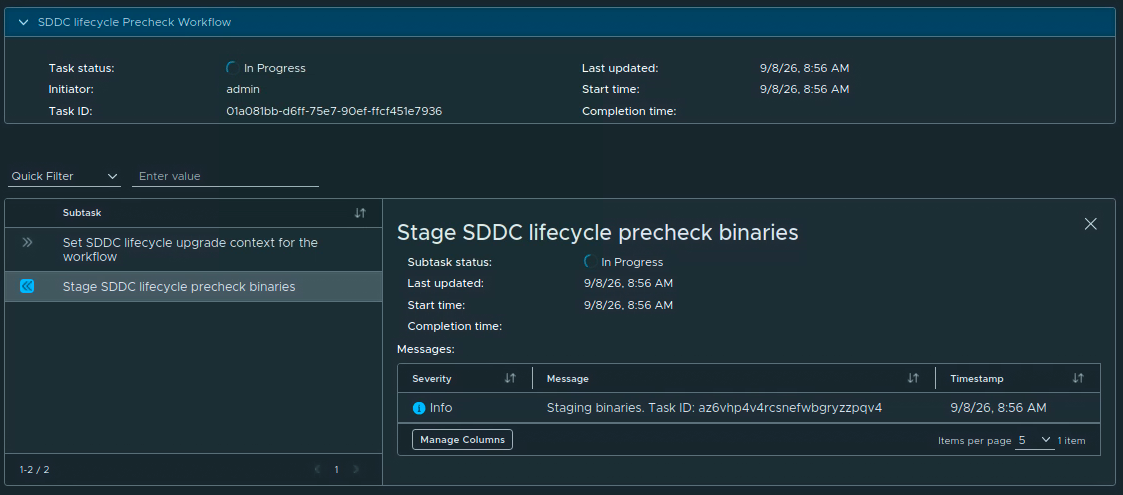Open the Quick Filter dropdown
The height and width of the screenshot is (495, 1123).
tap(64, 176)
